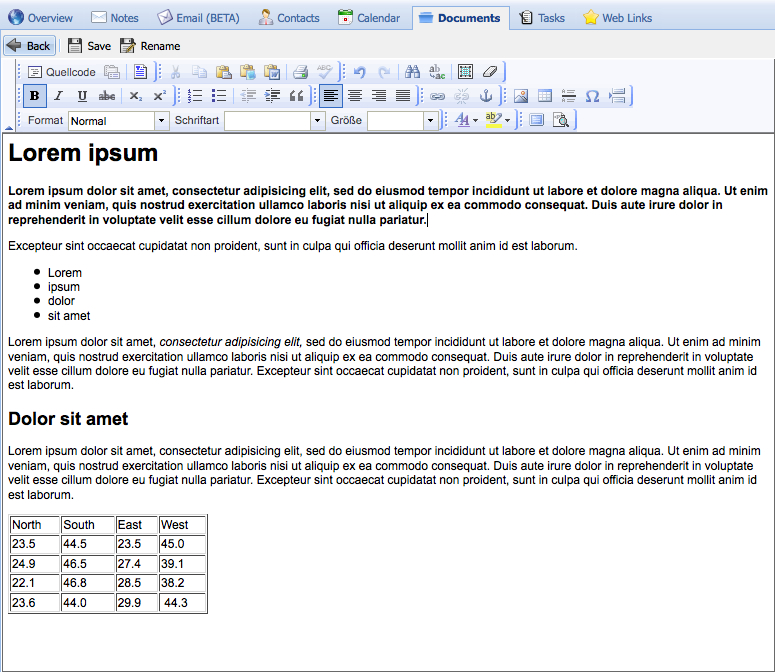Viewport: 775px width, 672px height.
Task: Click justify block alignment icon
Action: [403, 96]
